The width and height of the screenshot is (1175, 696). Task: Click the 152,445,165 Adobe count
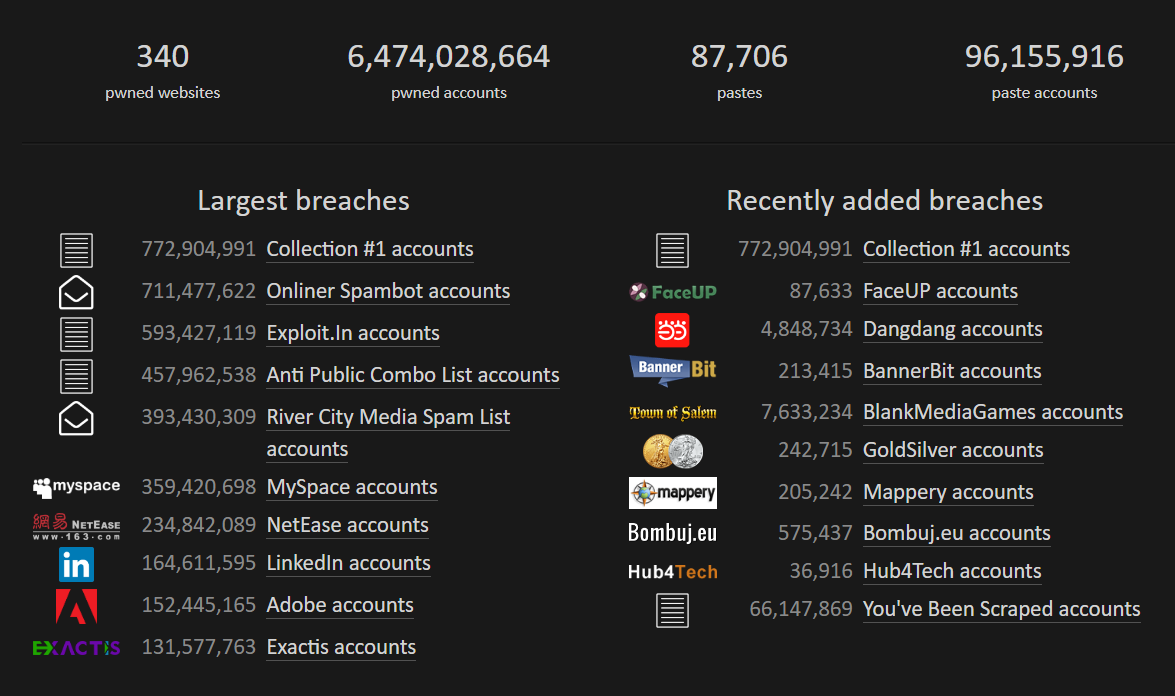199,605
